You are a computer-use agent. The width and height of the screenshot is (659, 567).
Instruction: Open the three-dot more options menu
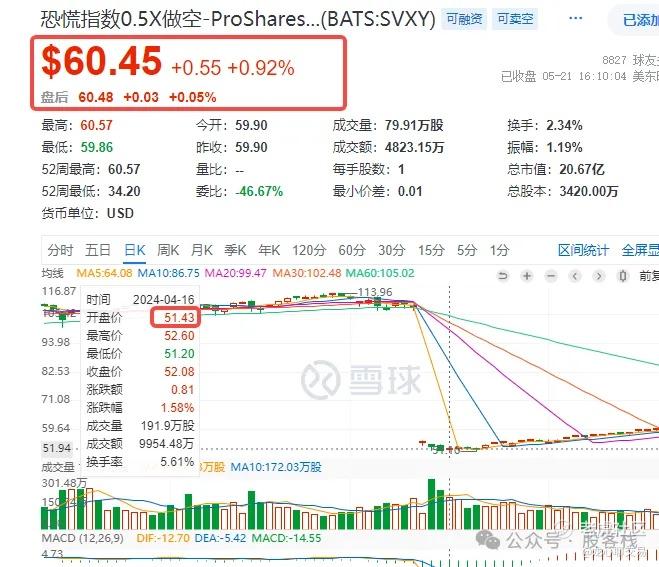575,18
